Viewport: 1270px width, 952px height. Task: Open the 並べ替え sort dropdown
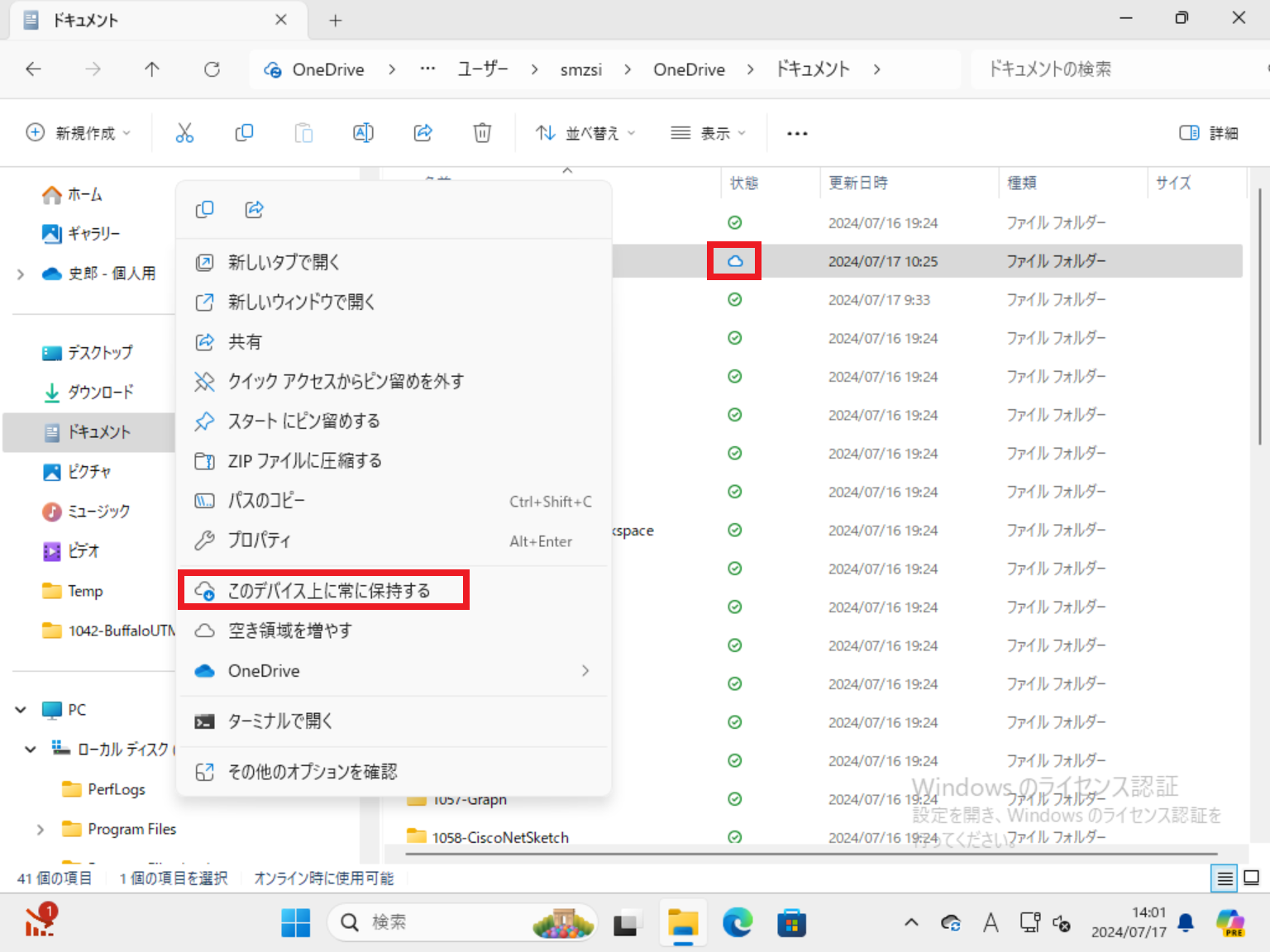click(585, 133)
